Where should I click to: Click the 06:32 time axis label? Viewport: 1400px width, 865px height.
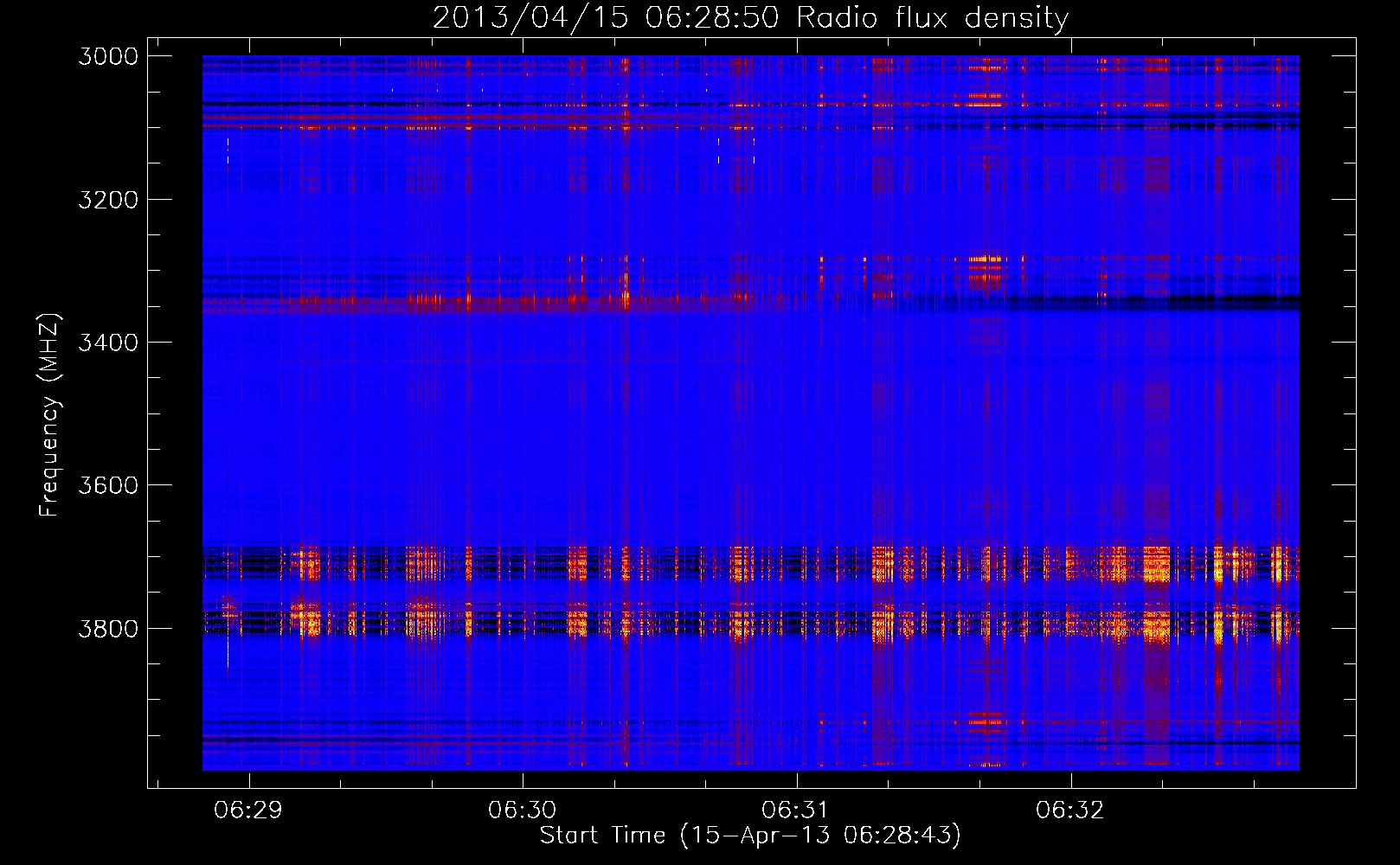click(x=1070, y=811)
